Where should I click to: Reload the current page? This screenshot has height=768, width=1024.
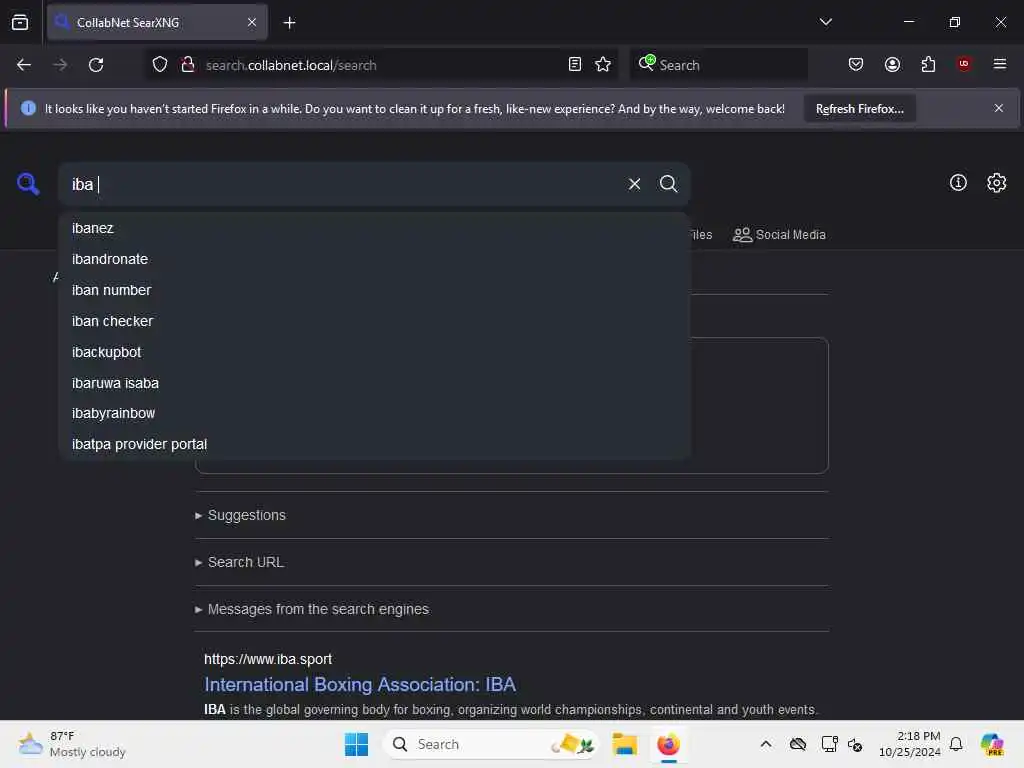(x=96, y=65)
